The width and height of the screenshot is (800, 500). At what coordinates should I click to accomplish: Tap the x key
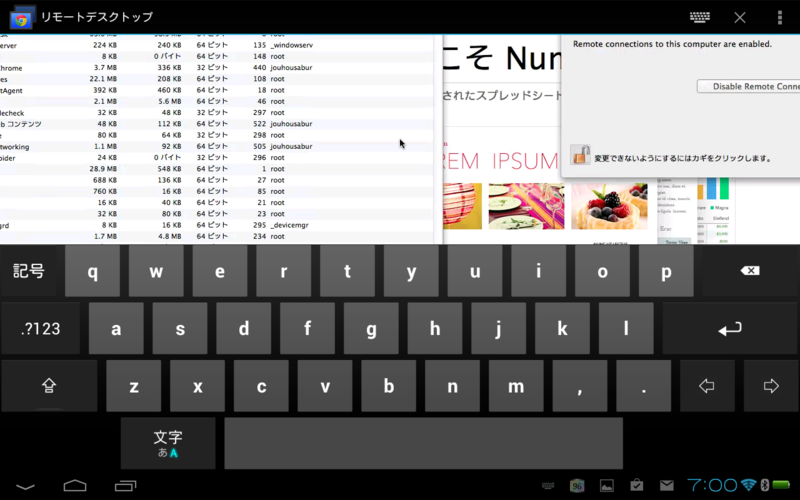coord(197,386)
